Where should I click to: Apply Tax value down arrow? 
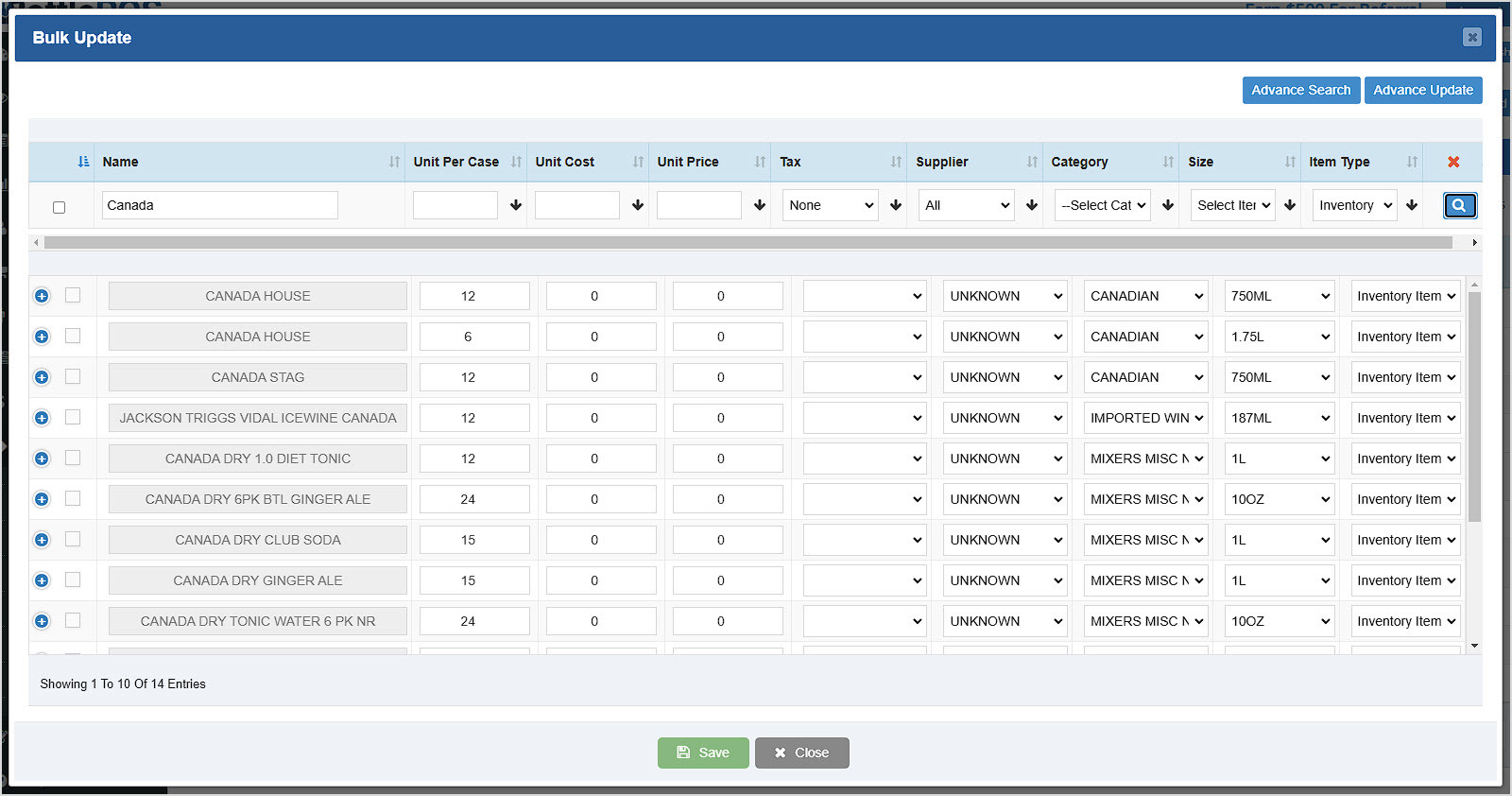click(896, 205)
